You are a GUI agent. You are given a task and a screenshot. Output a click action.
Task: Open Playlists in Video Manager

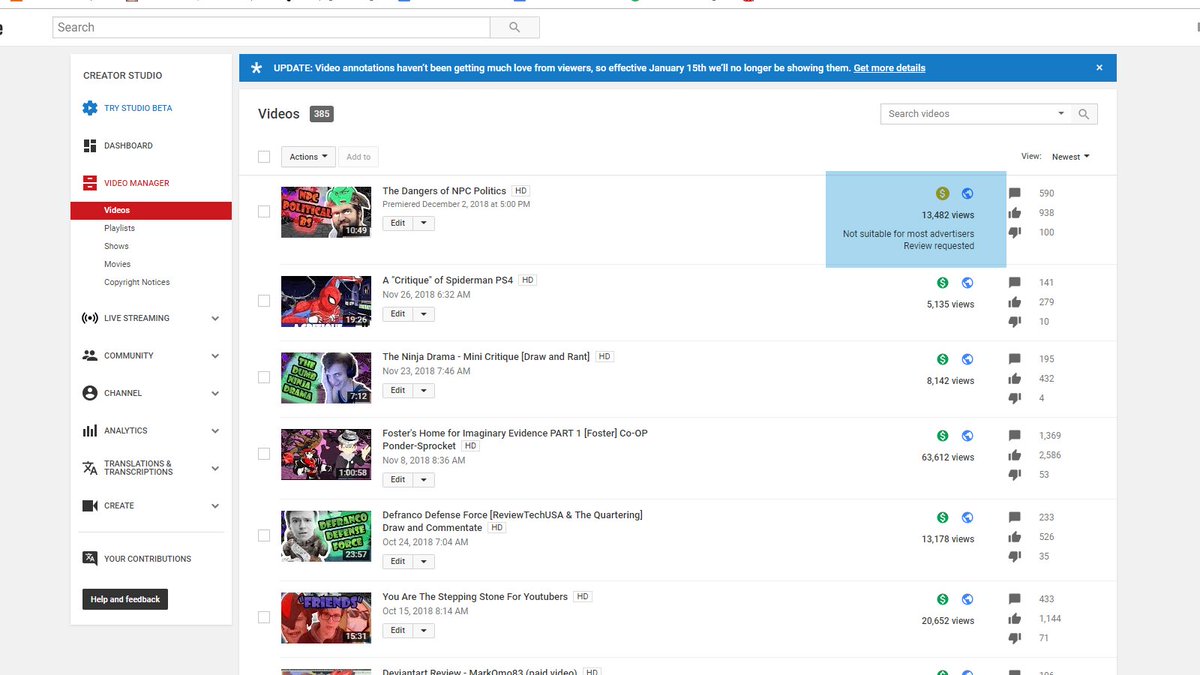pos(120,229)
